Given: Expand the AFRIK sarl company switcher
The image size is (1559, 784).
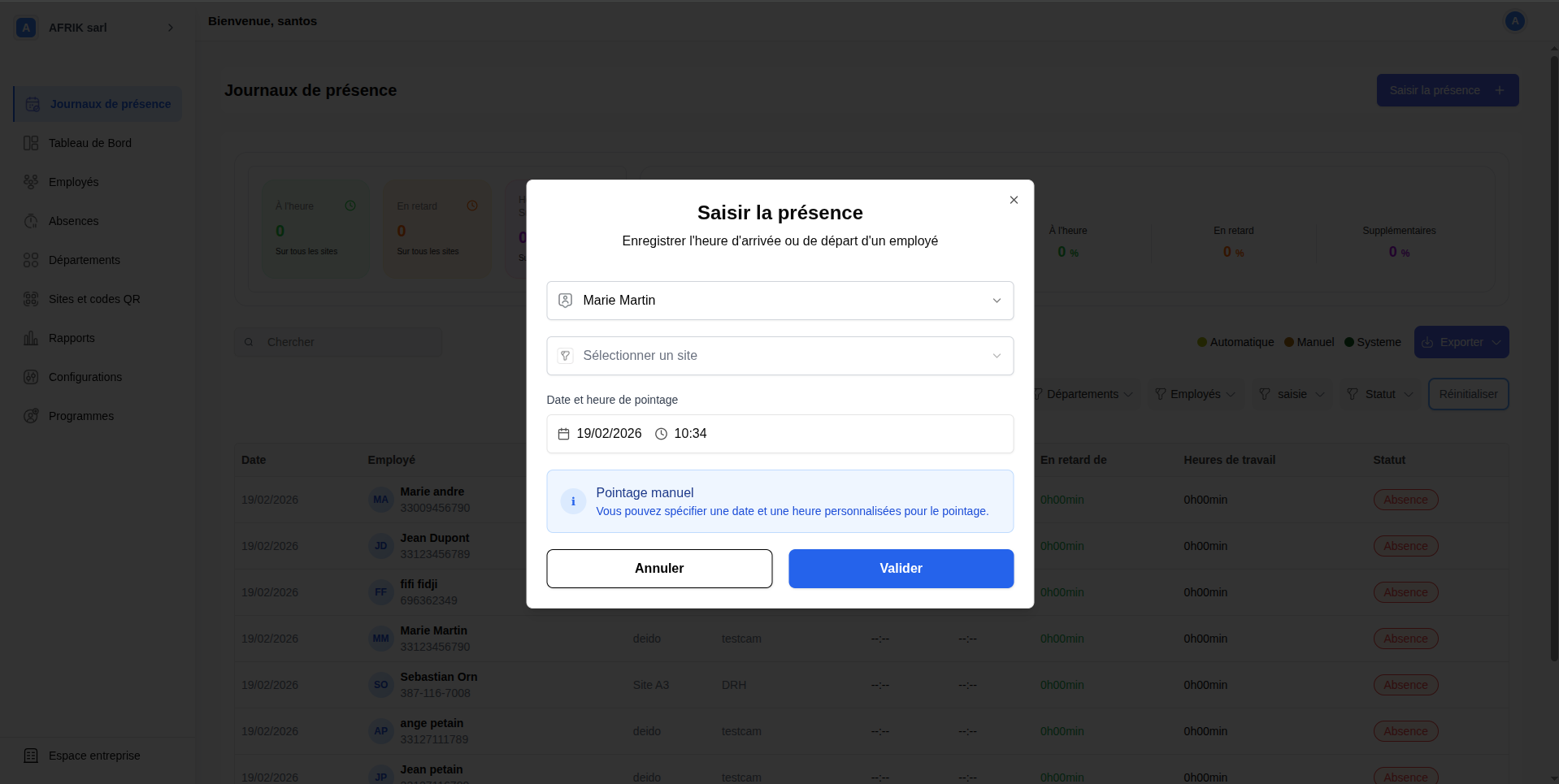Looking at the screenshot, I should [x=170, y=28].
